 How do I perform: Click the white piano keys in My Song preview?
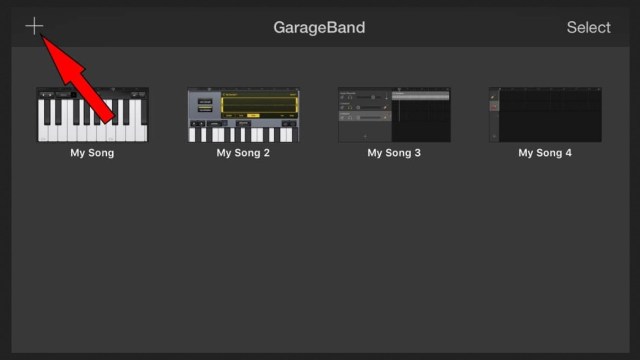[x=92, y=120]
